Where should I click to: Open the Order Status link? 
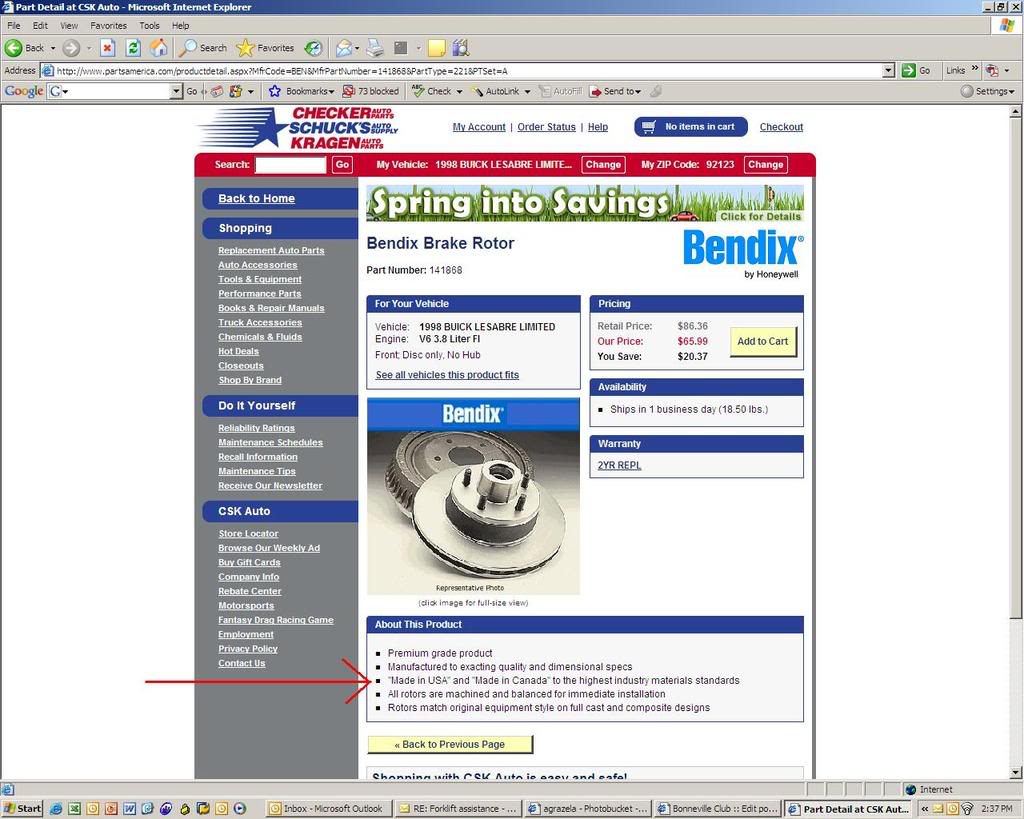pos(547,127)
